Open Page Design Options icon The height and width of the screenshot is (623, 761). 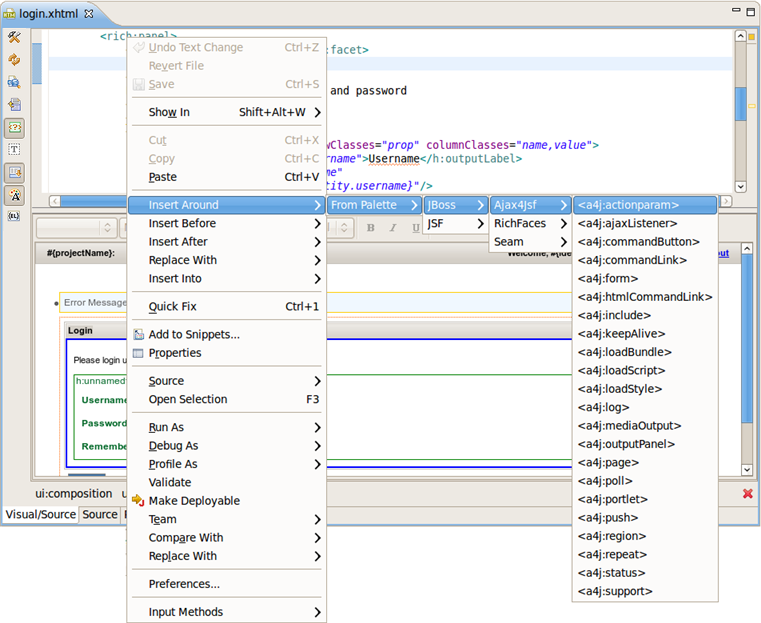coord(14,82)
